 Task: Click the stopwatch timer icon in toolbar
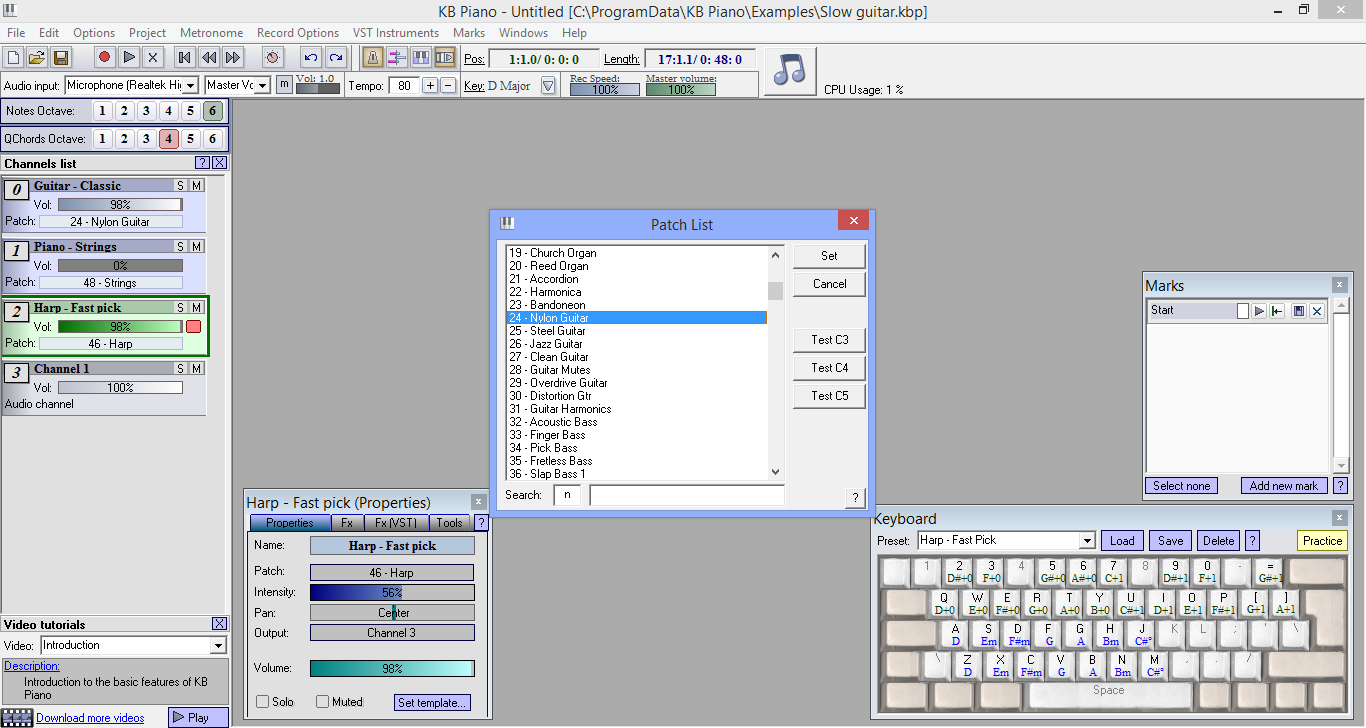point(272,58)
